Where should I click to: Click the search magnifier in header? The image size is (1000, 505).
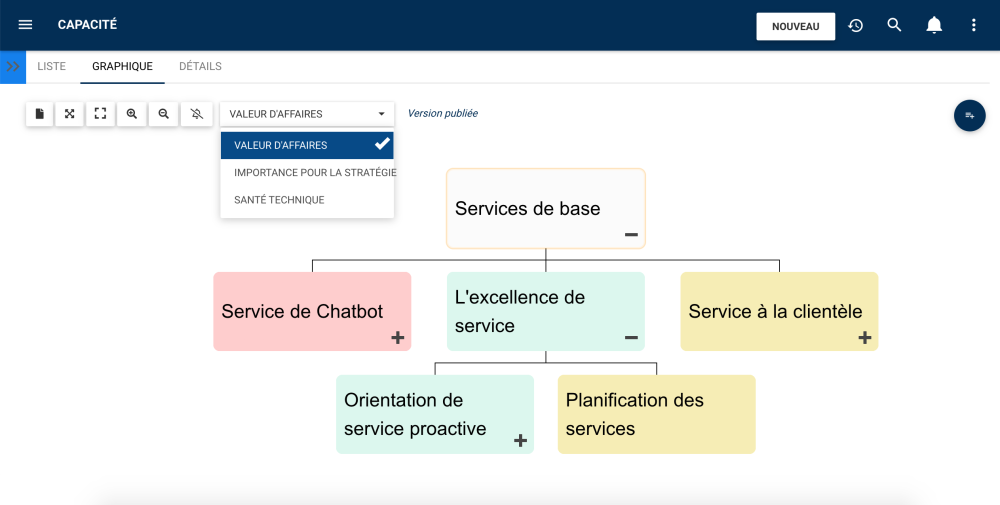pos(895,25)
